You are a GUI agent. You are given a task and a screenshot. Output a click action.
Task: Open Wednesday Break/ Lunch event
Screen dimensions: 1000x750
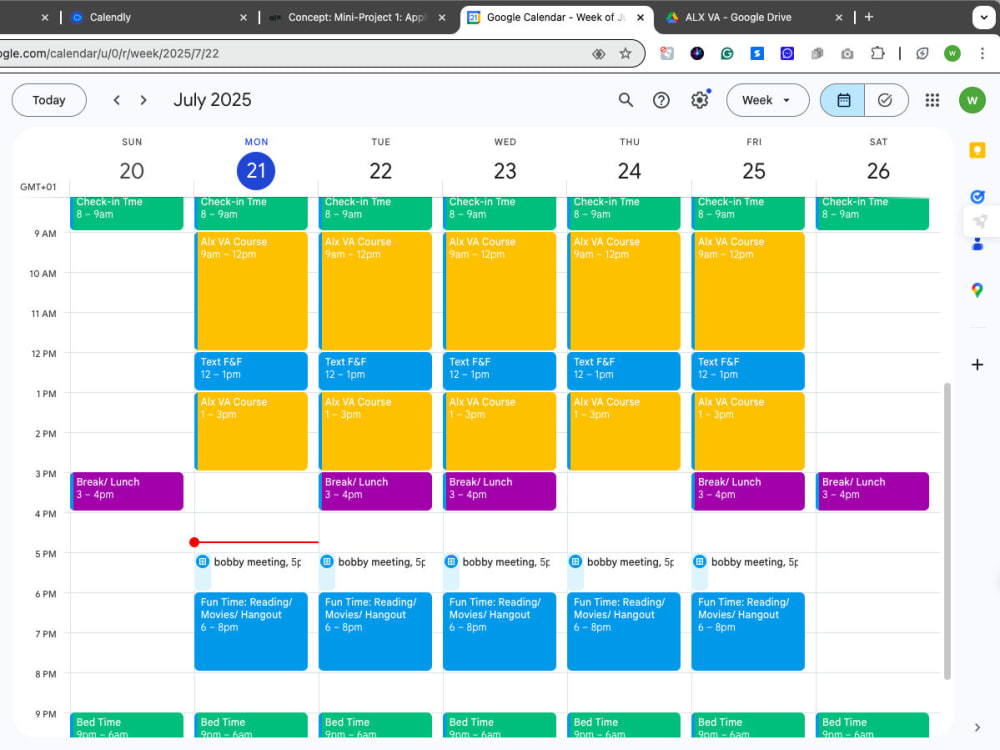(499, 491)
